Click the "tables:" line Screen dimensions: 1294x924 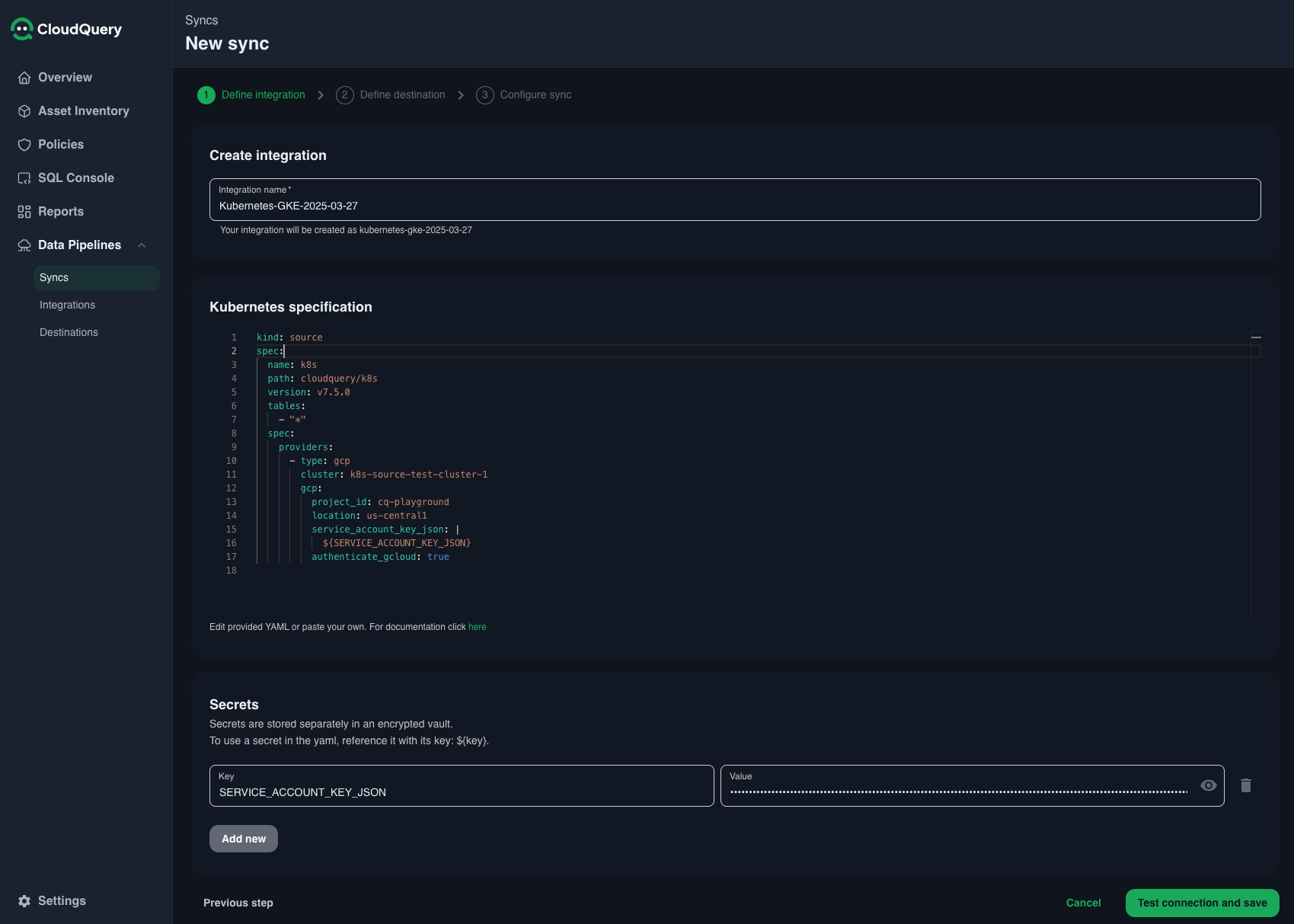click(x=286, y=406)
